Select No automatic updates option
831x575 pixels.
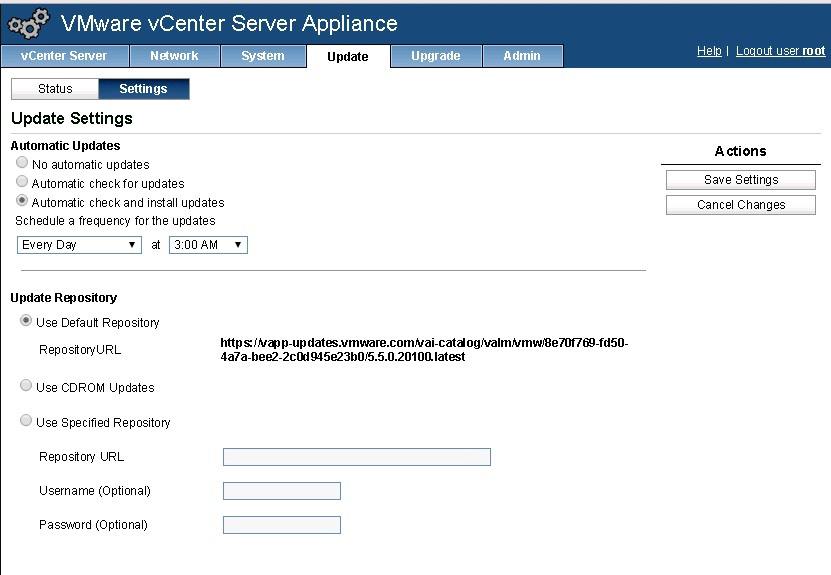[22, 162]
